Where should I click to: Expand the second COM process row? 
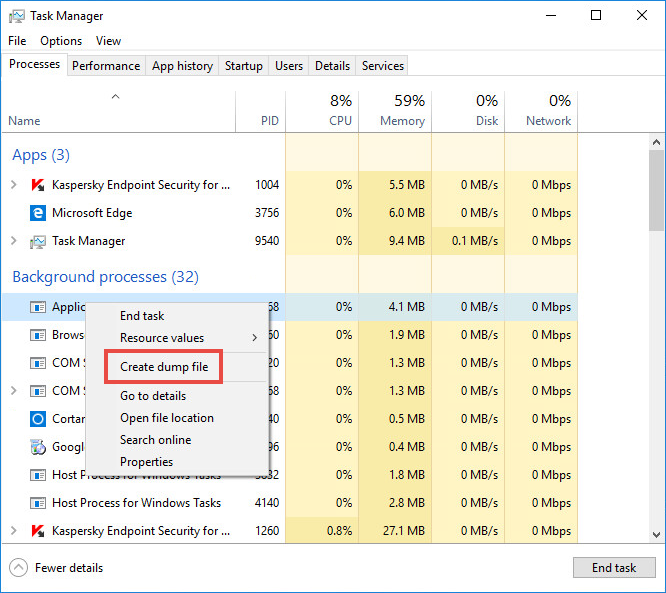14,390
